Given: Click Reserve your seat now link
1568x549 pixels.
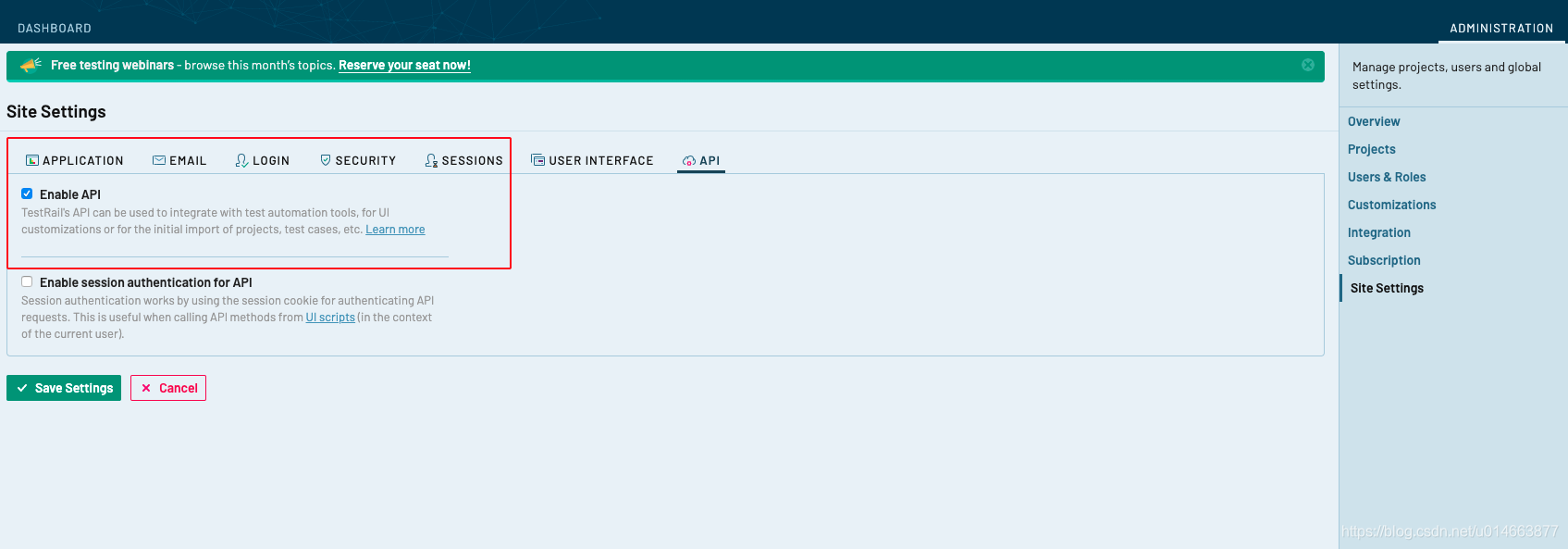Looking at the screenshot, I should [x=404, y=65].
